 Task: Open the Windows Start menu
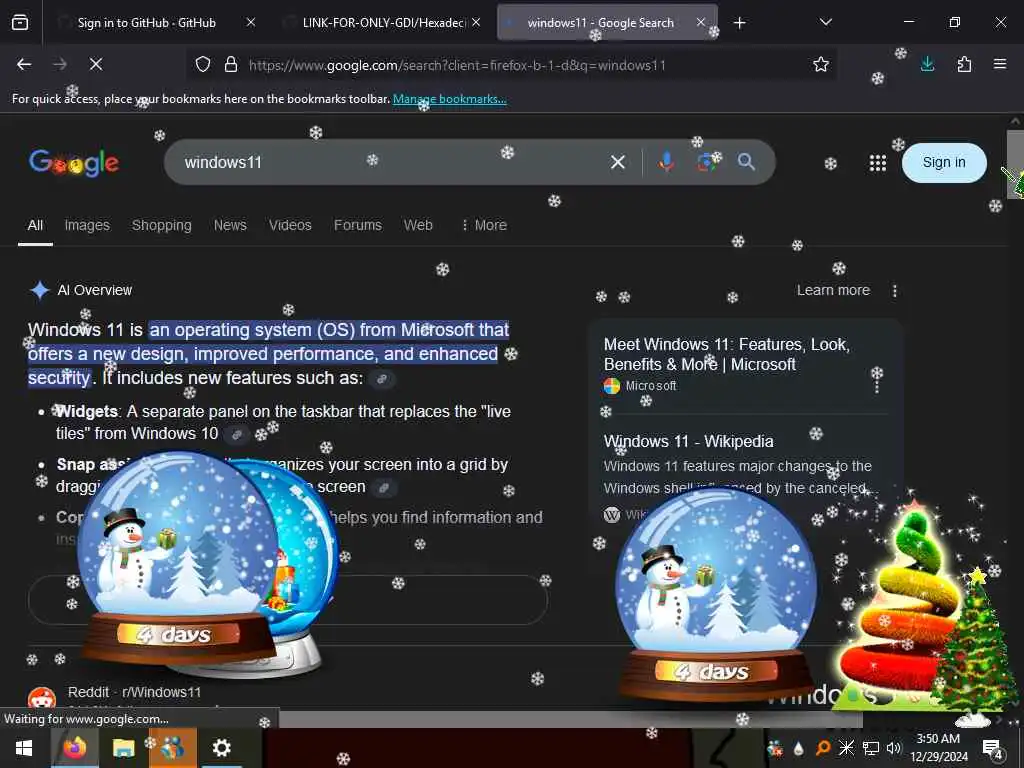24,748
